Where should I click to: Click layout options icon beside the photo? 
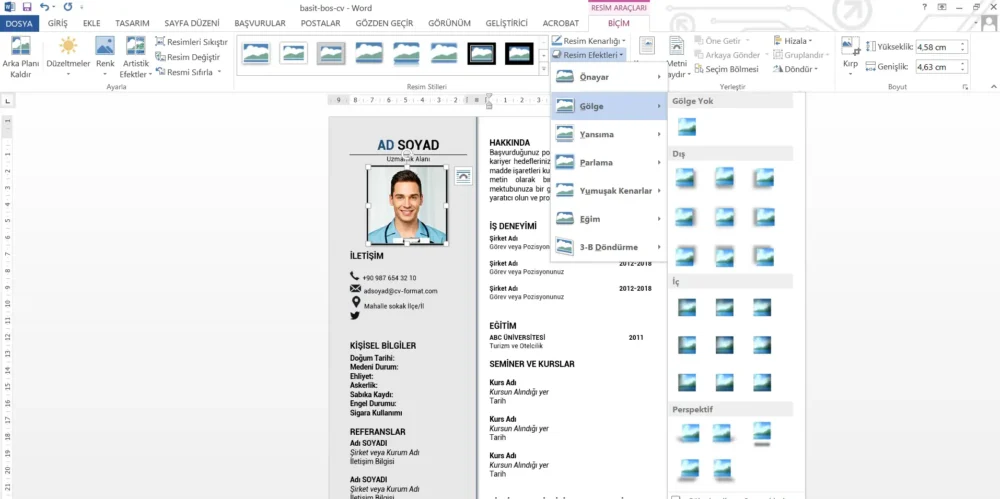(464, 177)
